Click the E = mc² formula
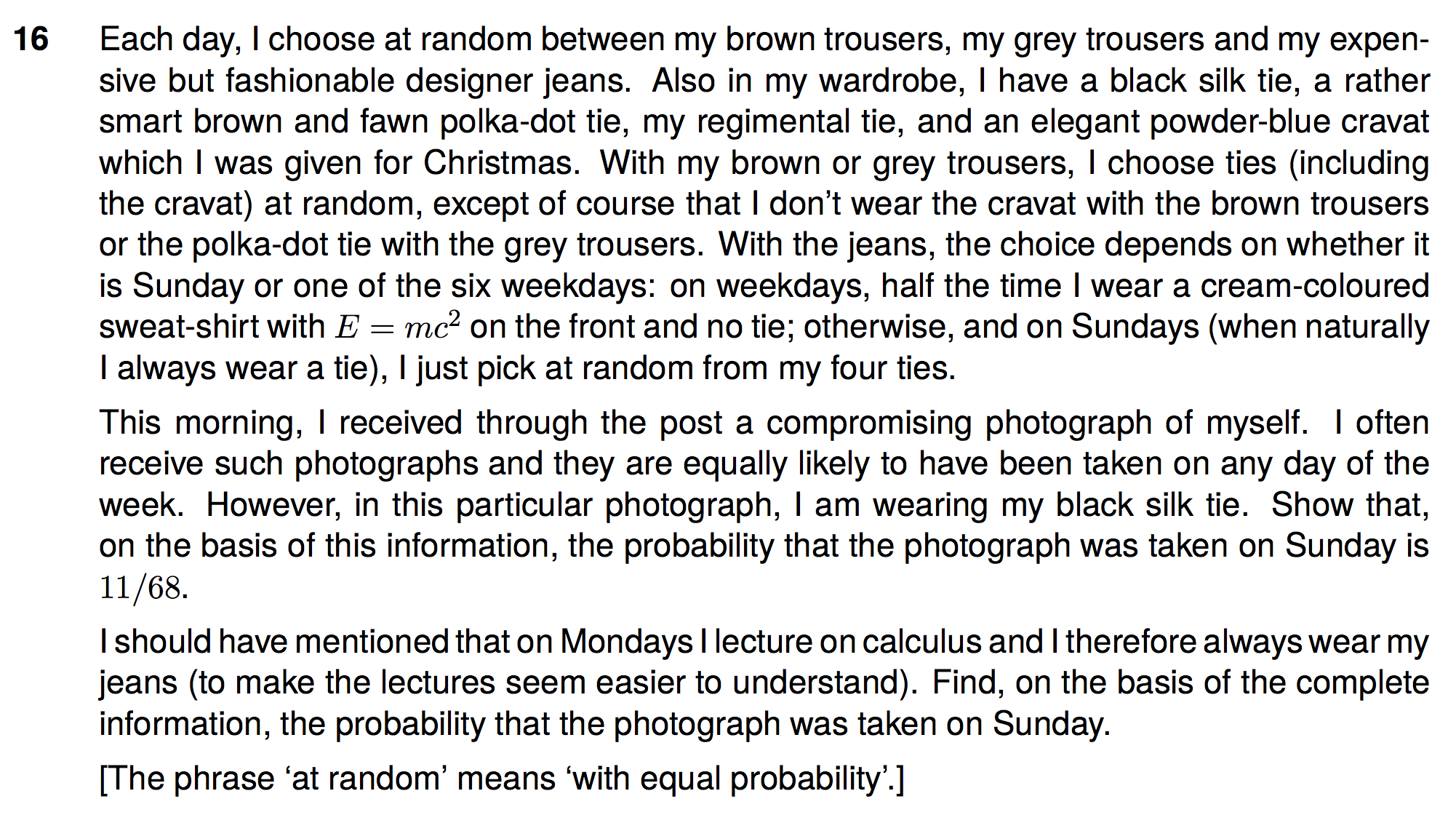This screenshot has width=1456, height=823. [x=397, y=327]
